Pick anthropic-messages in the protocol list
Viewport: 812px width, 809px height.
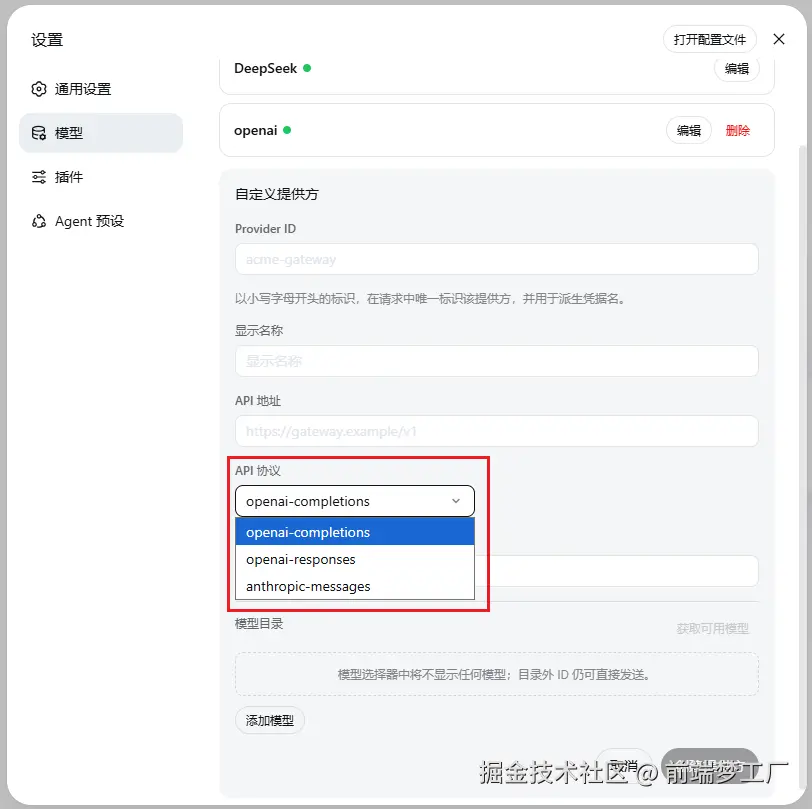coord(355,586)
